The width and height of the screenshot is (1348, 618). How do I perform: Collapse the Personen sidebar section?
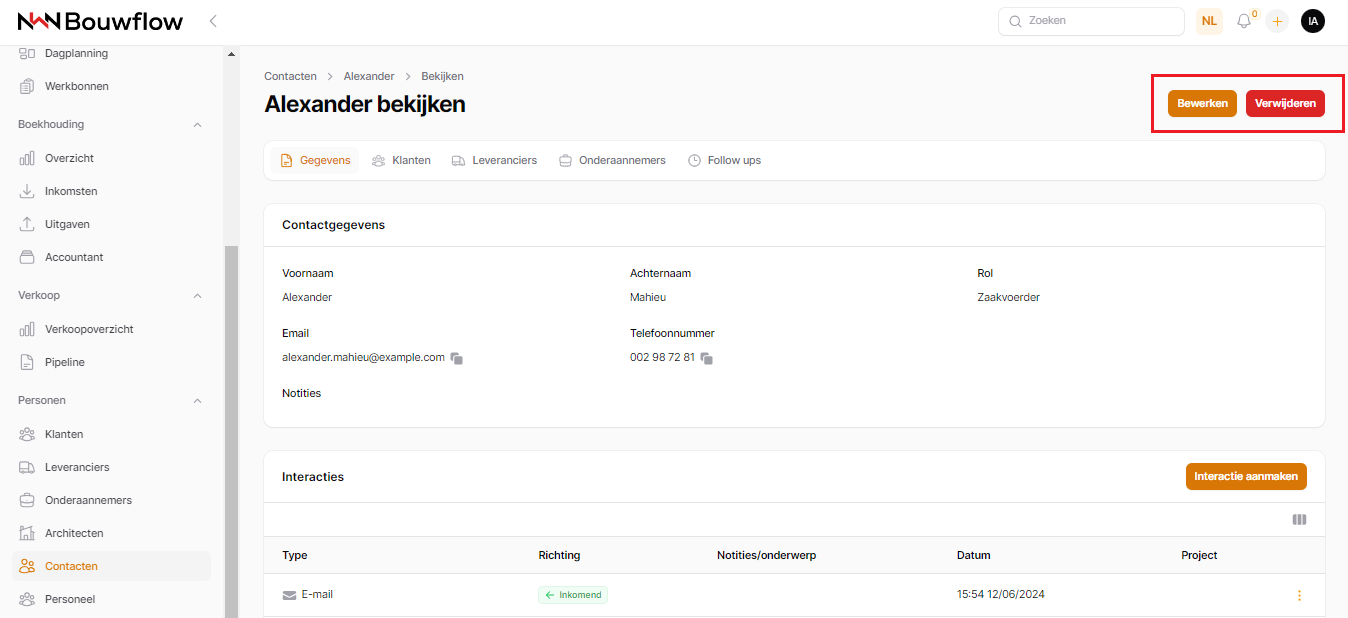pos(197,401)
